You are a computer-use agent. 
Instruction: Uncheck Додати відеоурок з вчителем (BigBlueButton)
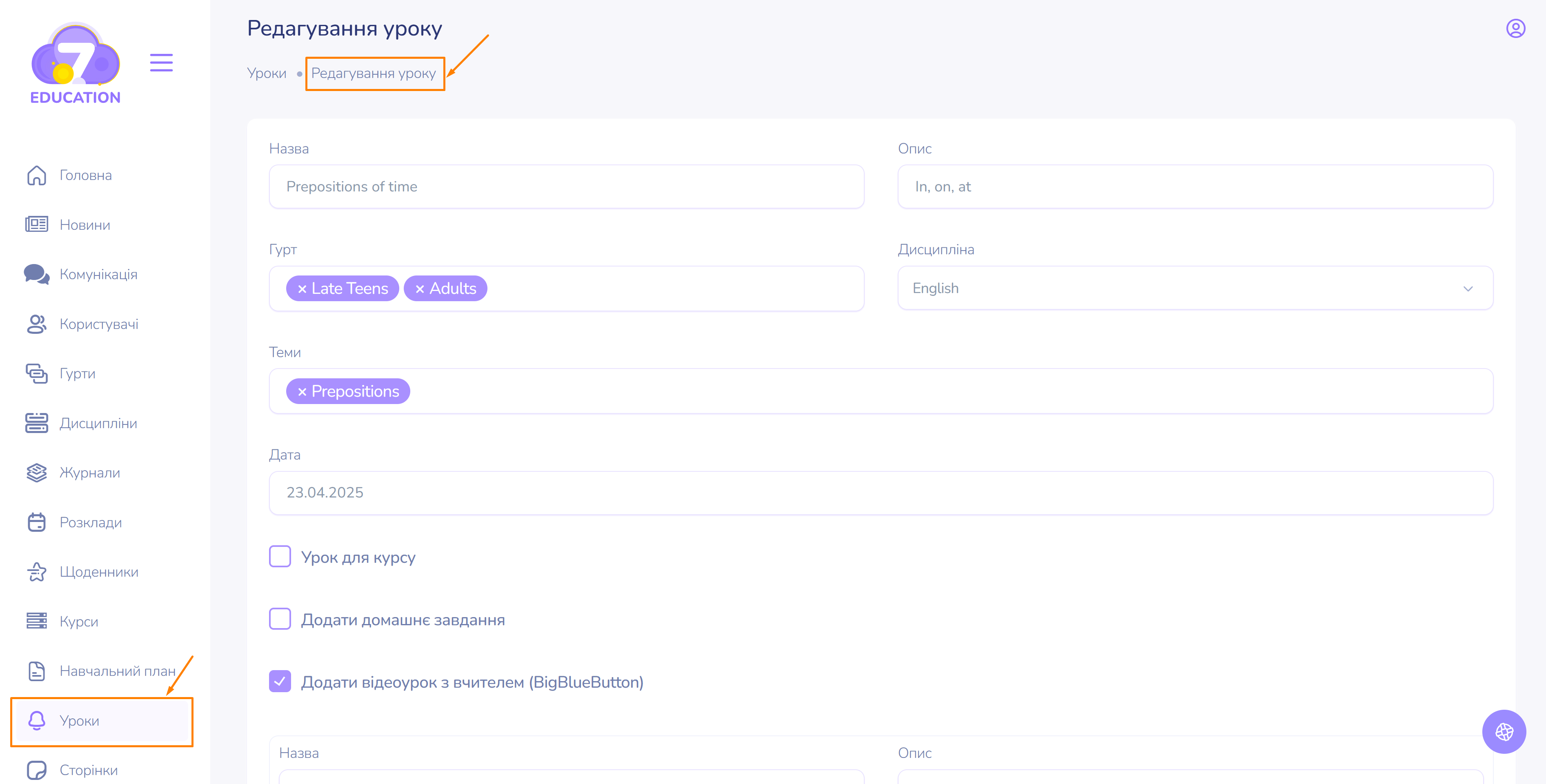point(280,682)
